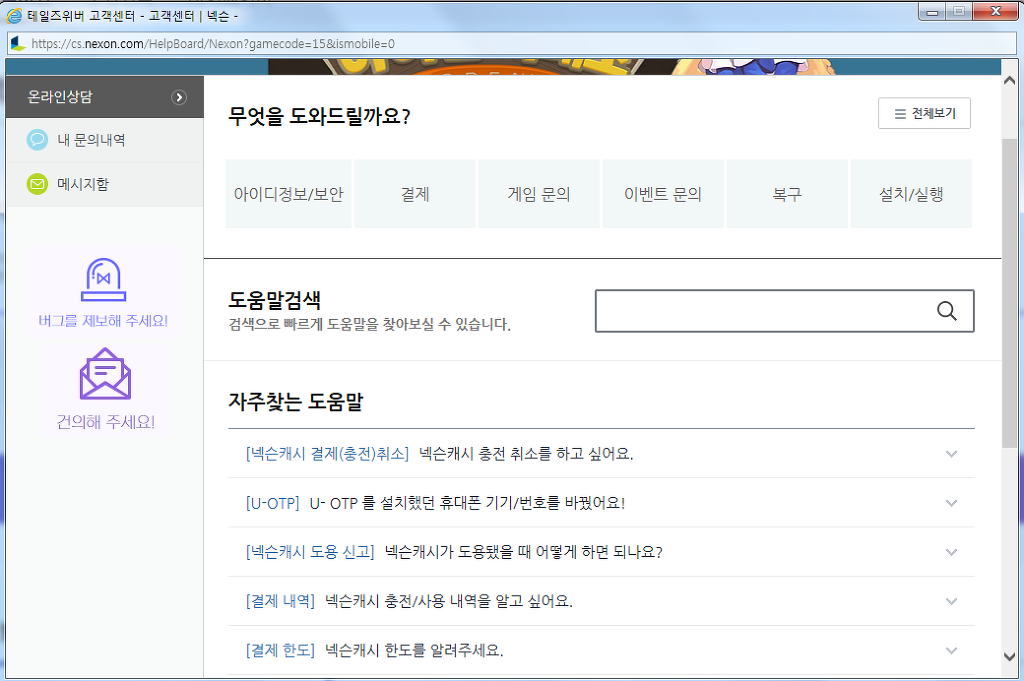Click the top banner image

[503, 67]
